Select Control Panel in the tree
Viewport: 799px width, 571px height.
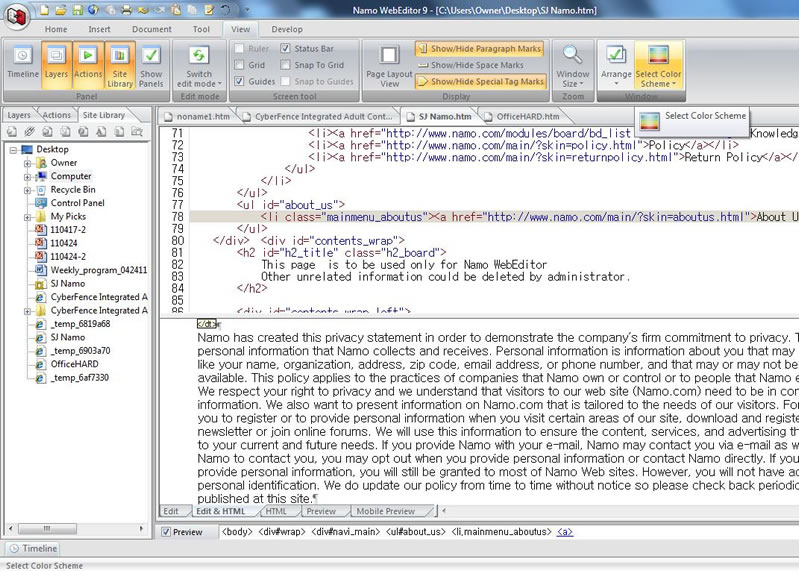point(77,203)
